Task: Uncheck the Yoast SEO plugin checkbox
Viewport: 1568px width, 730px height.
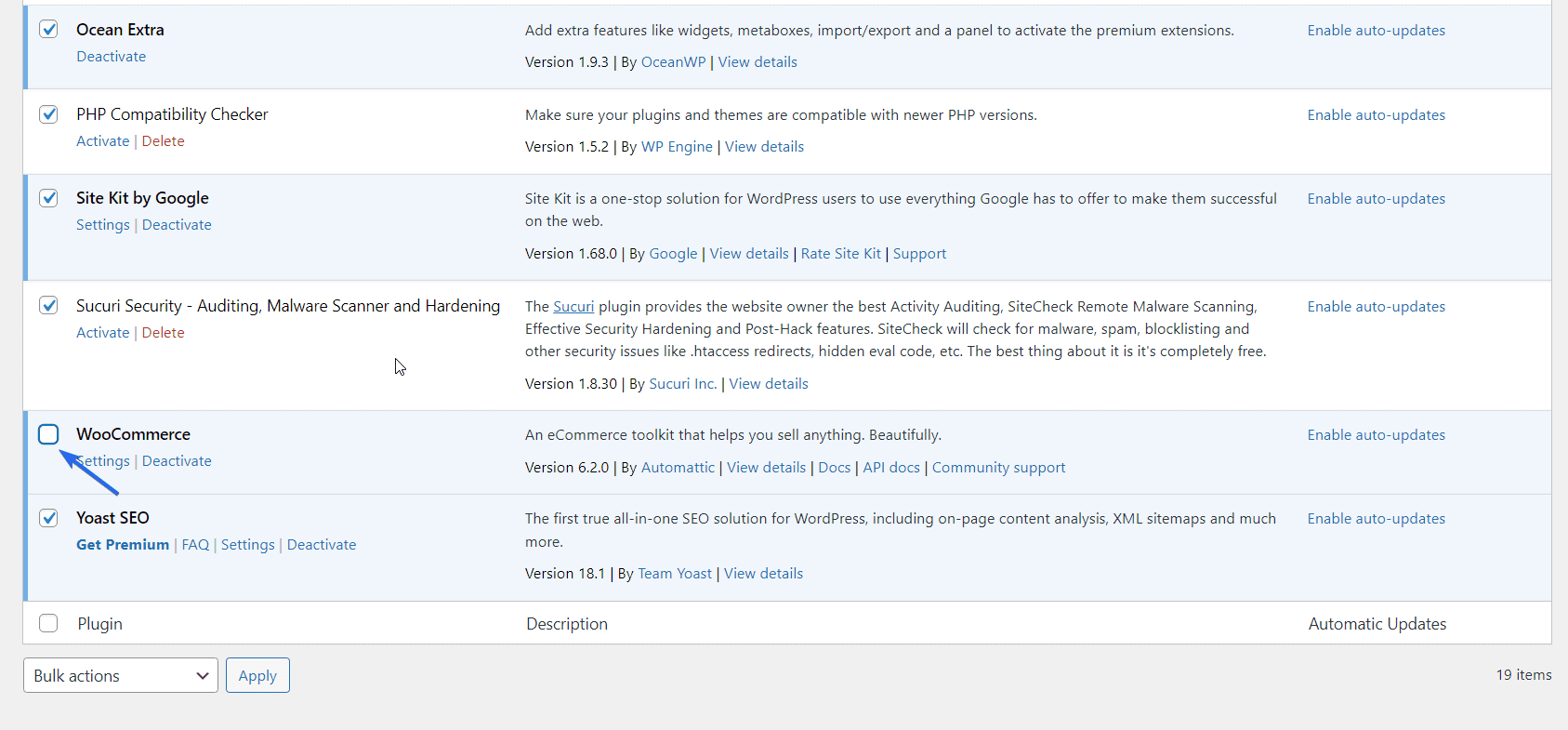Action: [48, 518]
